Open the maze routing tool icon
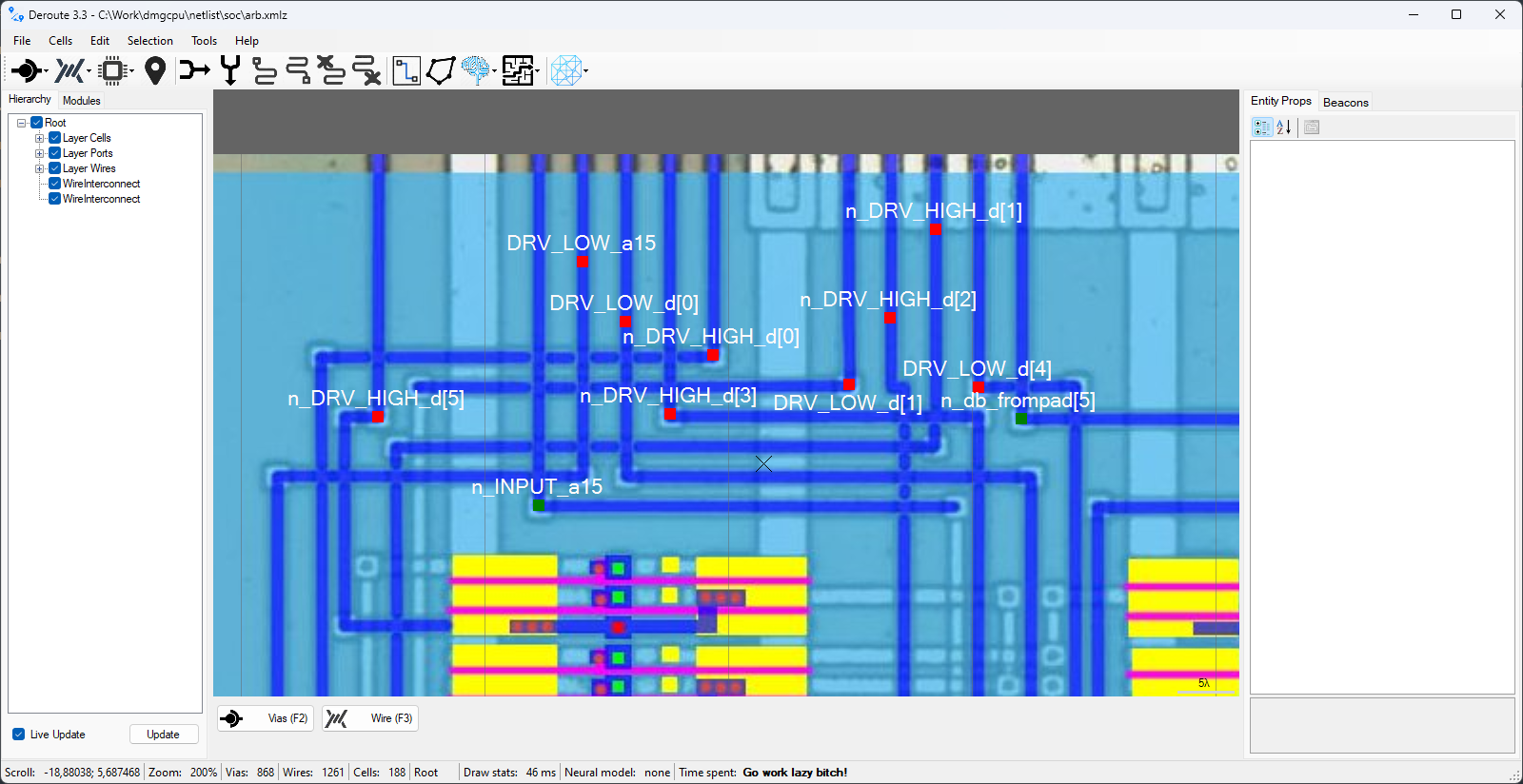The height and width of the screenshot is (784, 1523). pyautogui.click(x=519, y=70)
